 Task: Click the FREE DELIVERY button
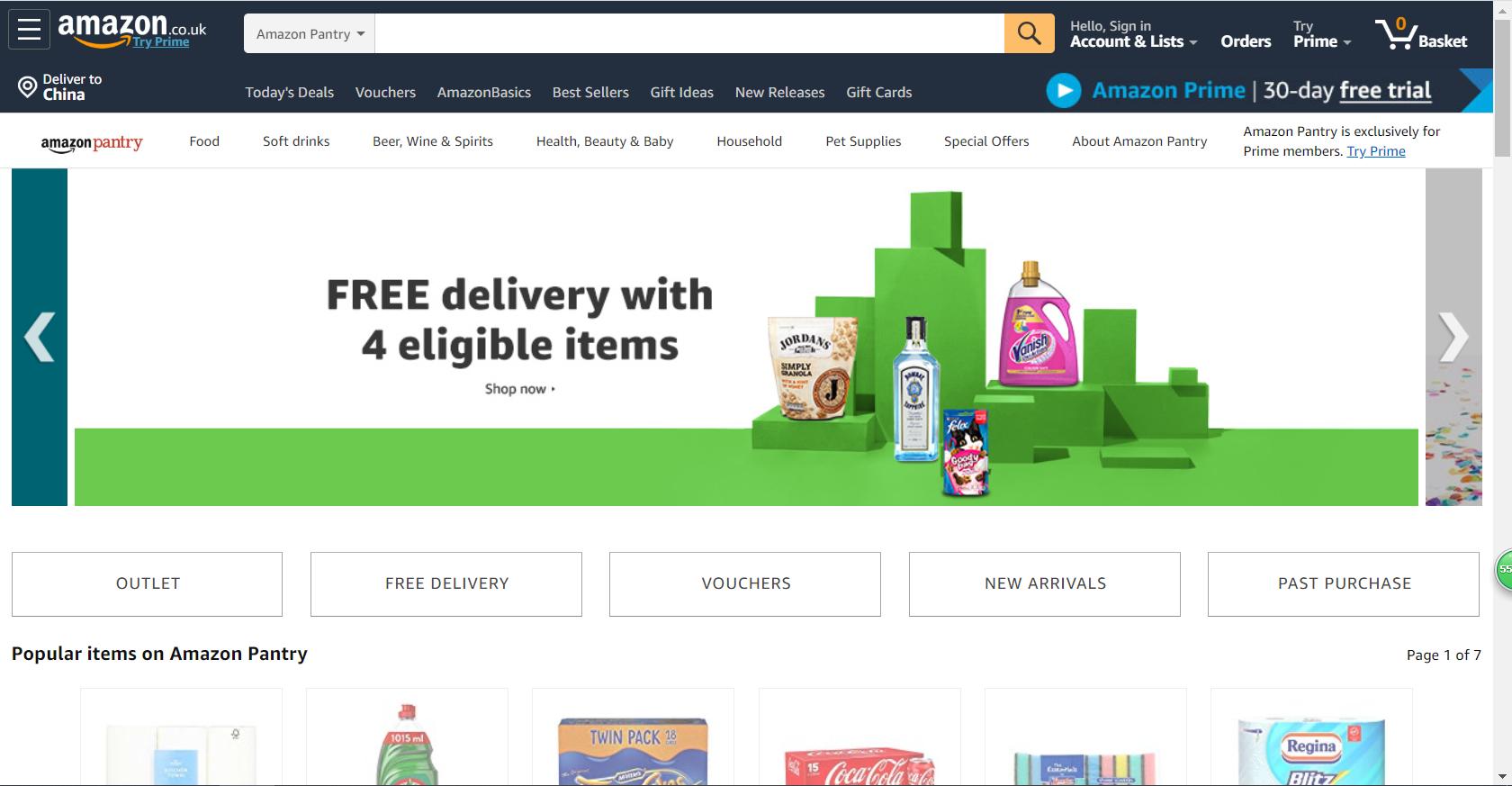(x=446, y=583)
